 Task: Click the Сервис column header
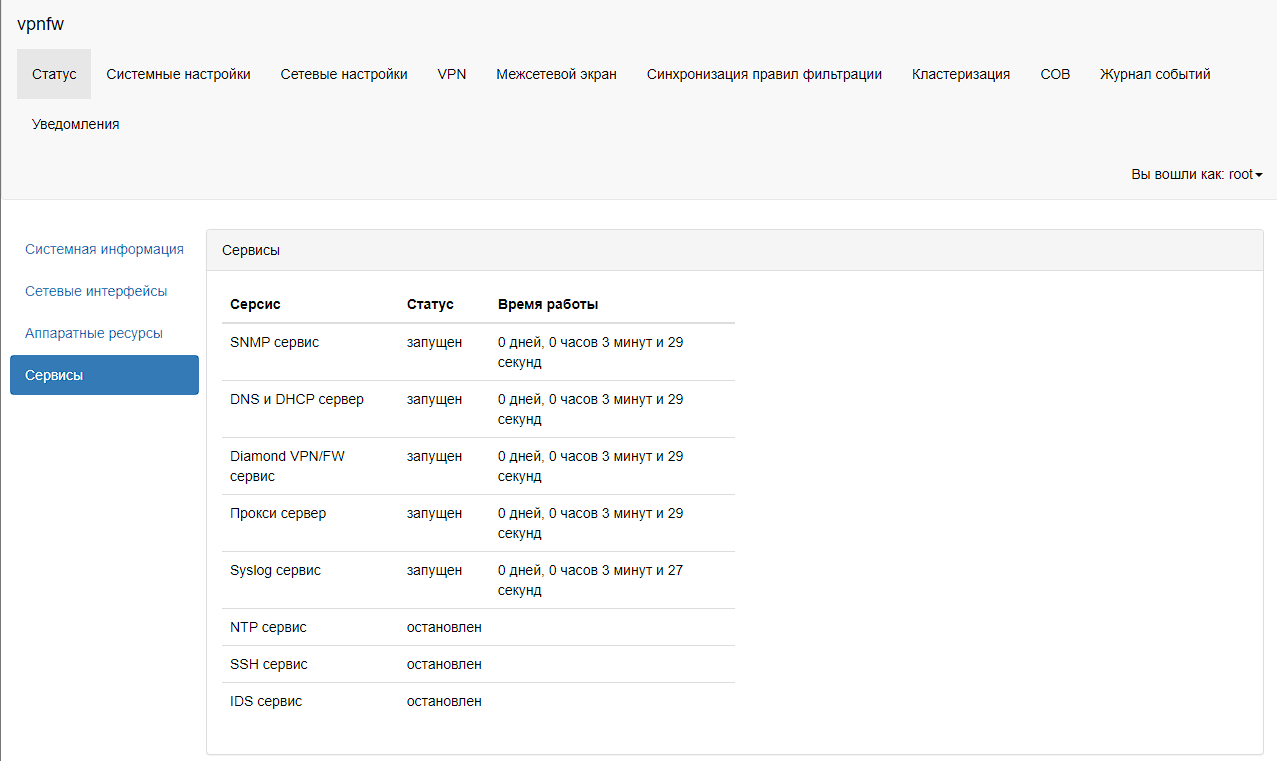coord(255,304)
